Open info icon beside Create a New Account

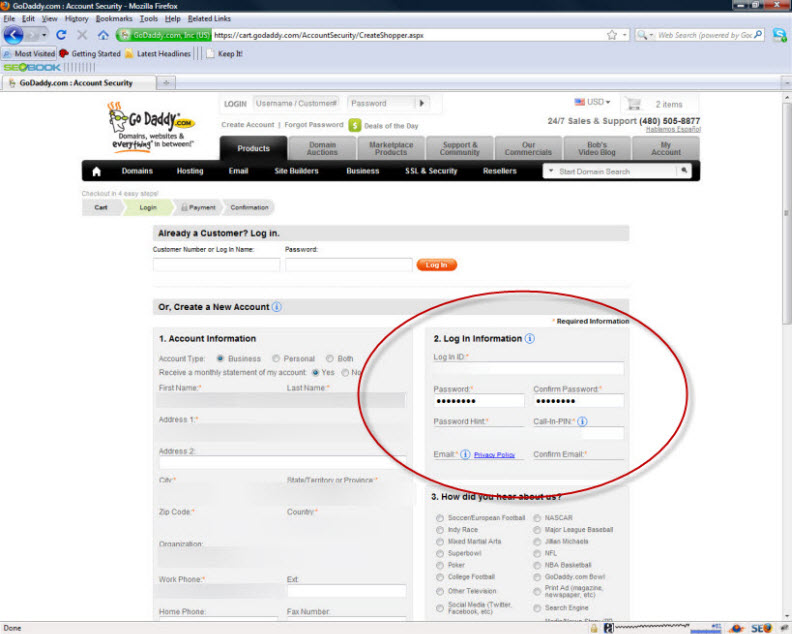(277, 307)
